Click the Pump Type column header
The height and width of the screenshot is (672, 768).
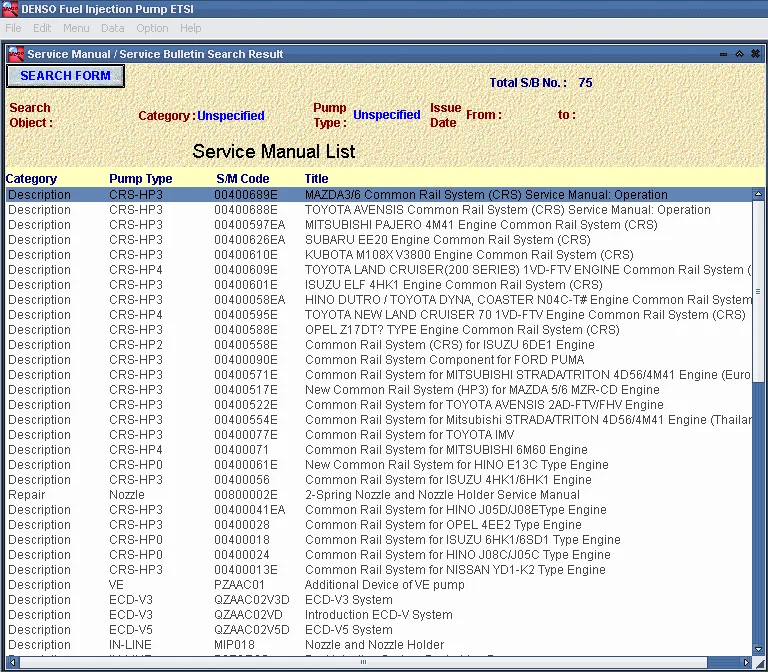click(x=140, y=179)
